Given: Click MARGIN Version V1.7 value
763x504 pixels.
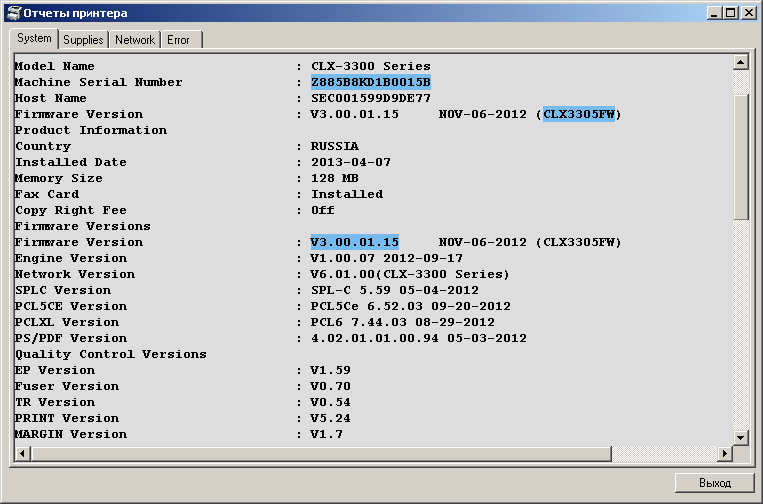Looking at the screenshot, I should click(327, 435).
